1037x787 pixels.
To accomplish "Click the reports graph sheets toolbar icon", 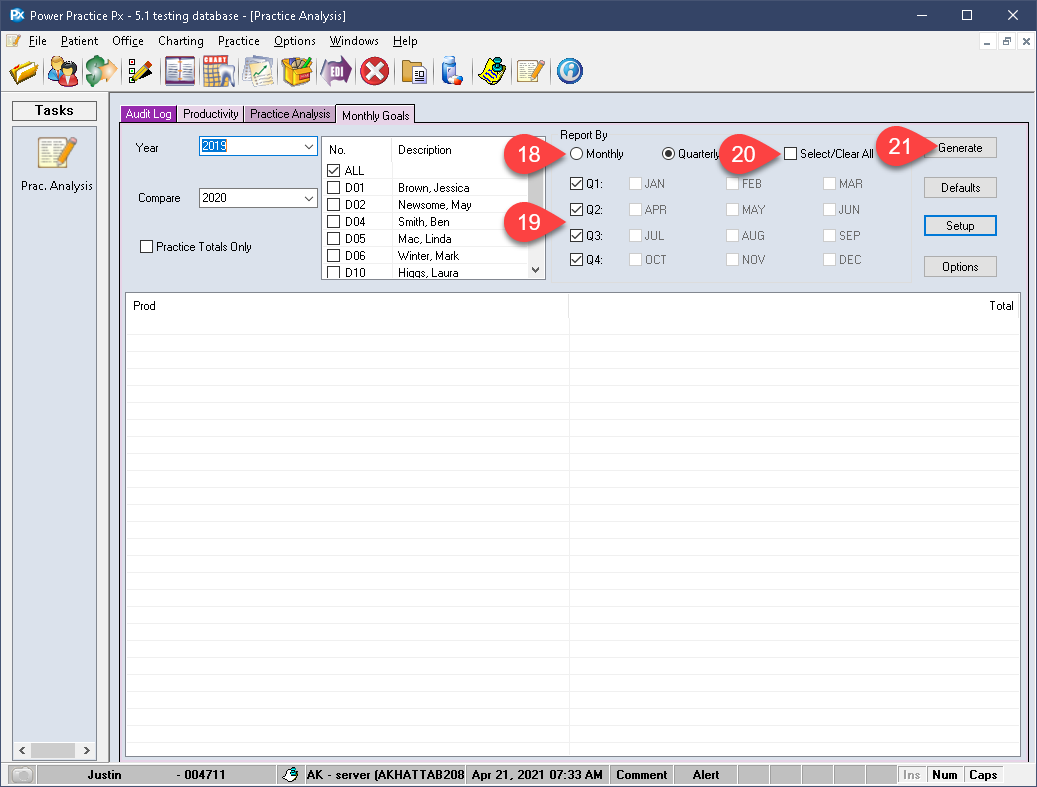I will 259,71.
